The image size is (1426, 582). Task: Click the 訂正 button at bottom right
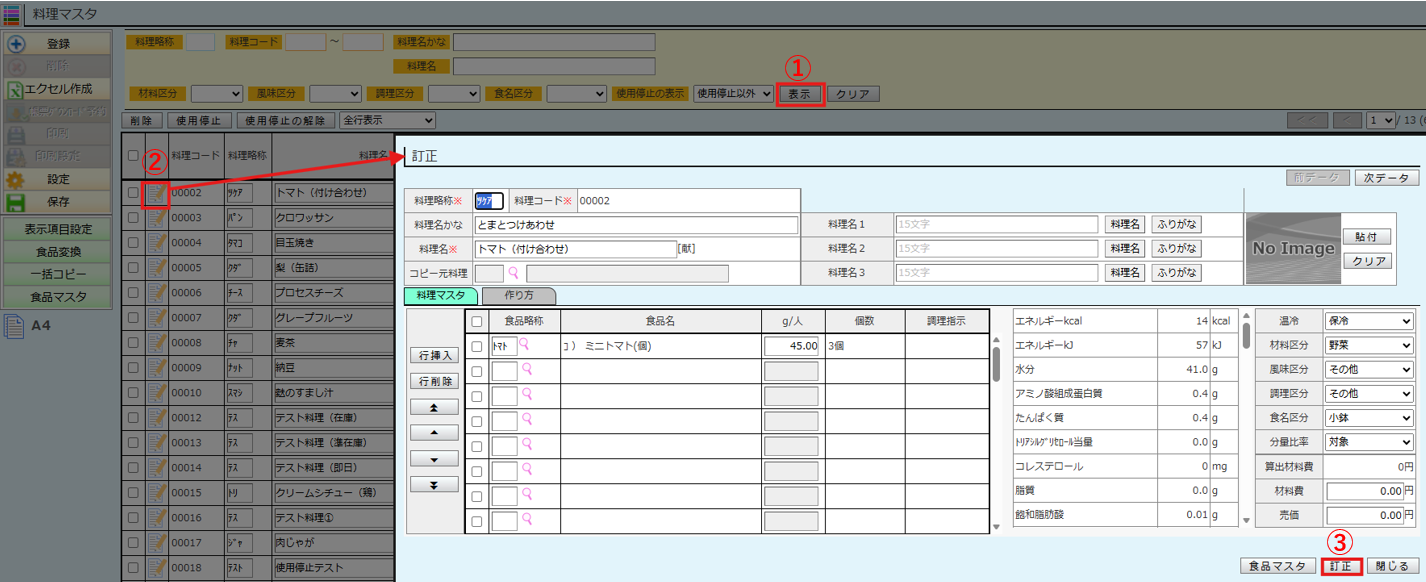(x=1339, y=566)
